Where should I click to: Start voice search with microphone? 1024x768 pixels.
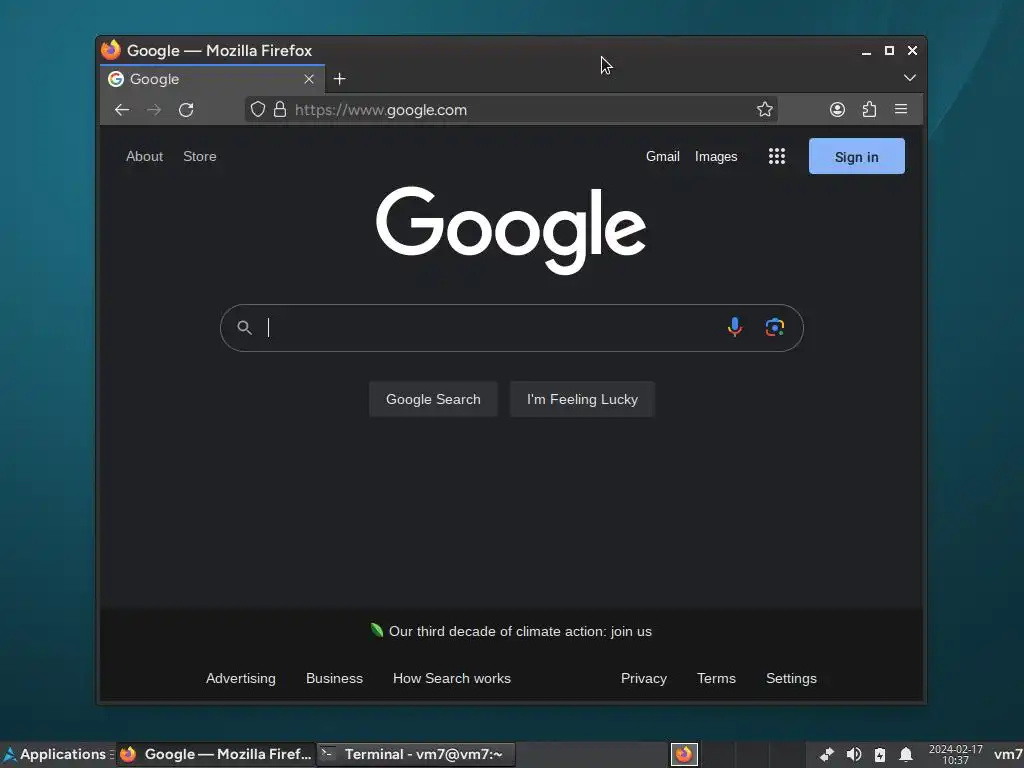click(x=735, y=327)
